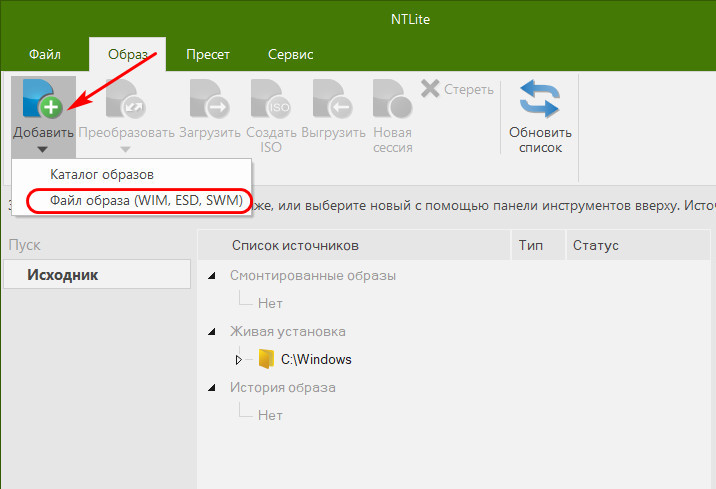Click the Преобразовать toolbar icon
The width and height of the screenshot is (716, 489).
point(126,99)
